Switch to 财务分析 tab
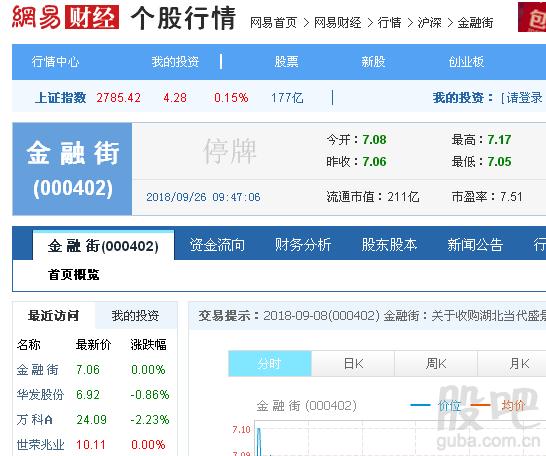This screenshot has width=546, height=456. coord(303,245)
